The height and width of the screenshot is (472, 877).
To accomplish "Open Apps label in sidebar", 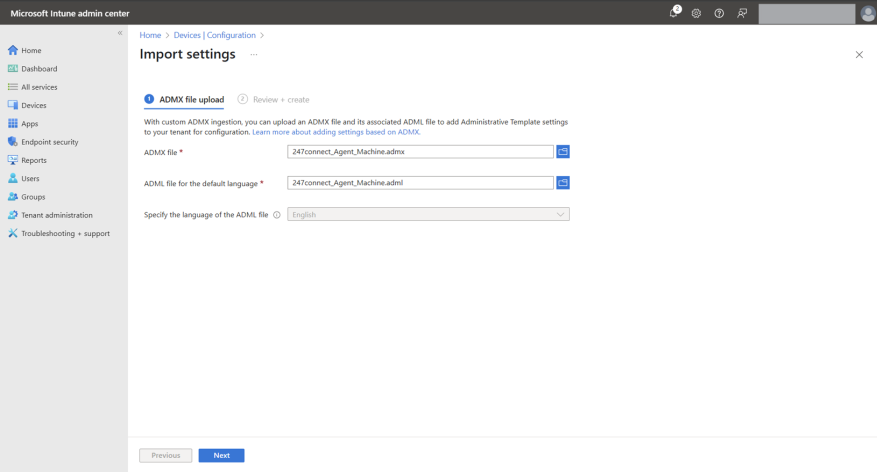I will tap(30, 124).
